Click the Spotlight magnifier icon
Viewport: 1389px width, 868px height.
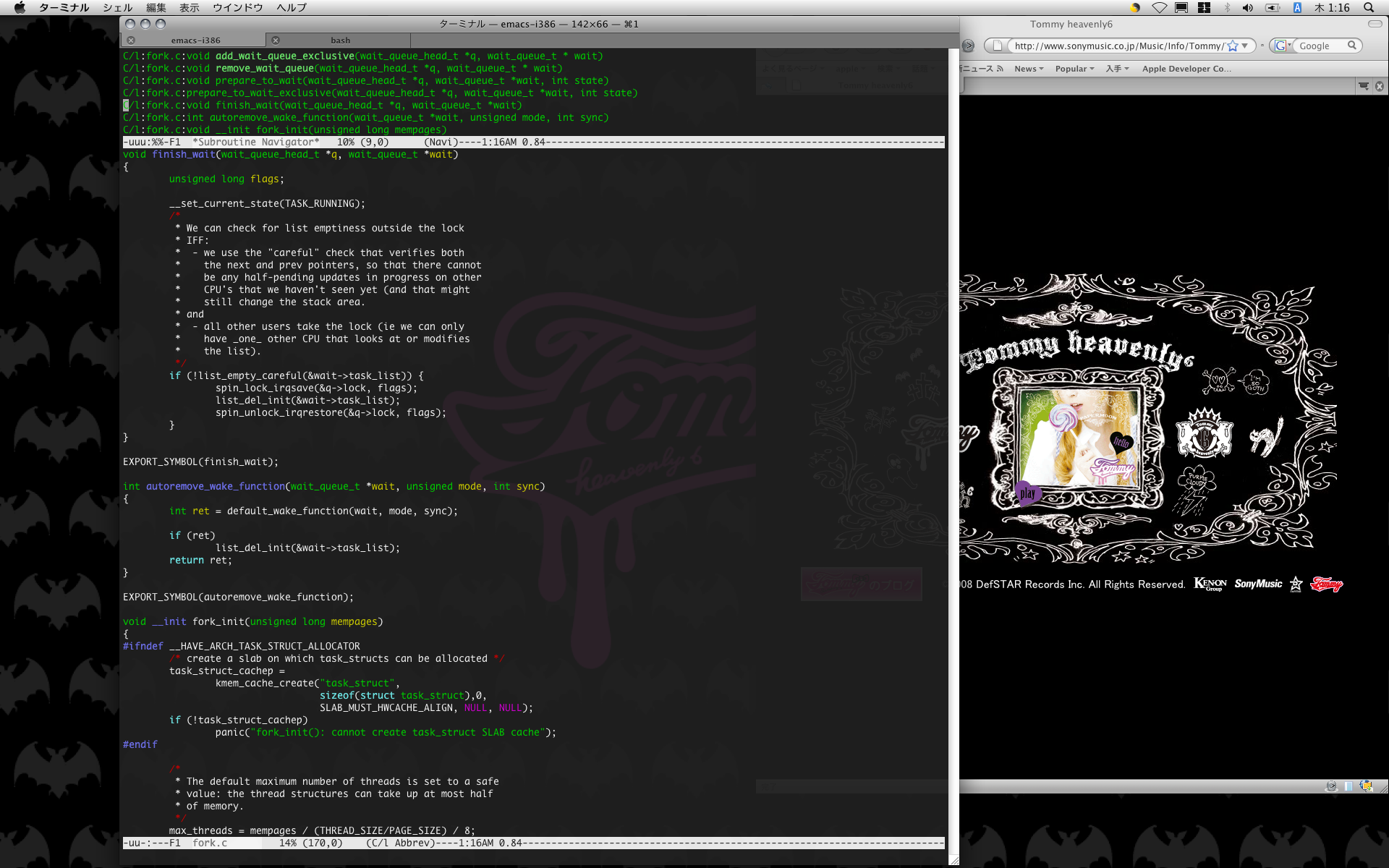click(1369, 7)
